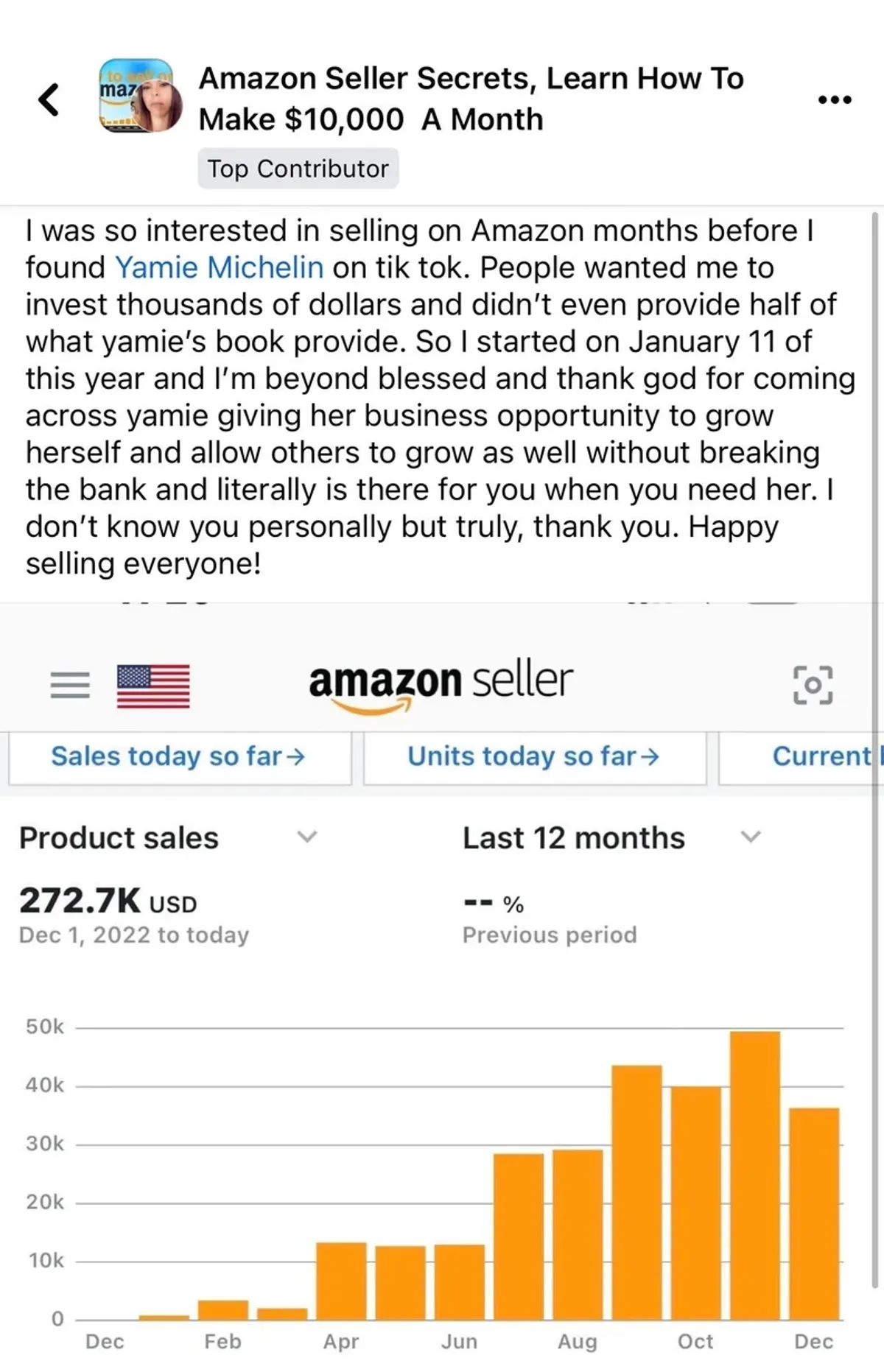
Task: Tap the back arrow icon
Action: [49, 99]
